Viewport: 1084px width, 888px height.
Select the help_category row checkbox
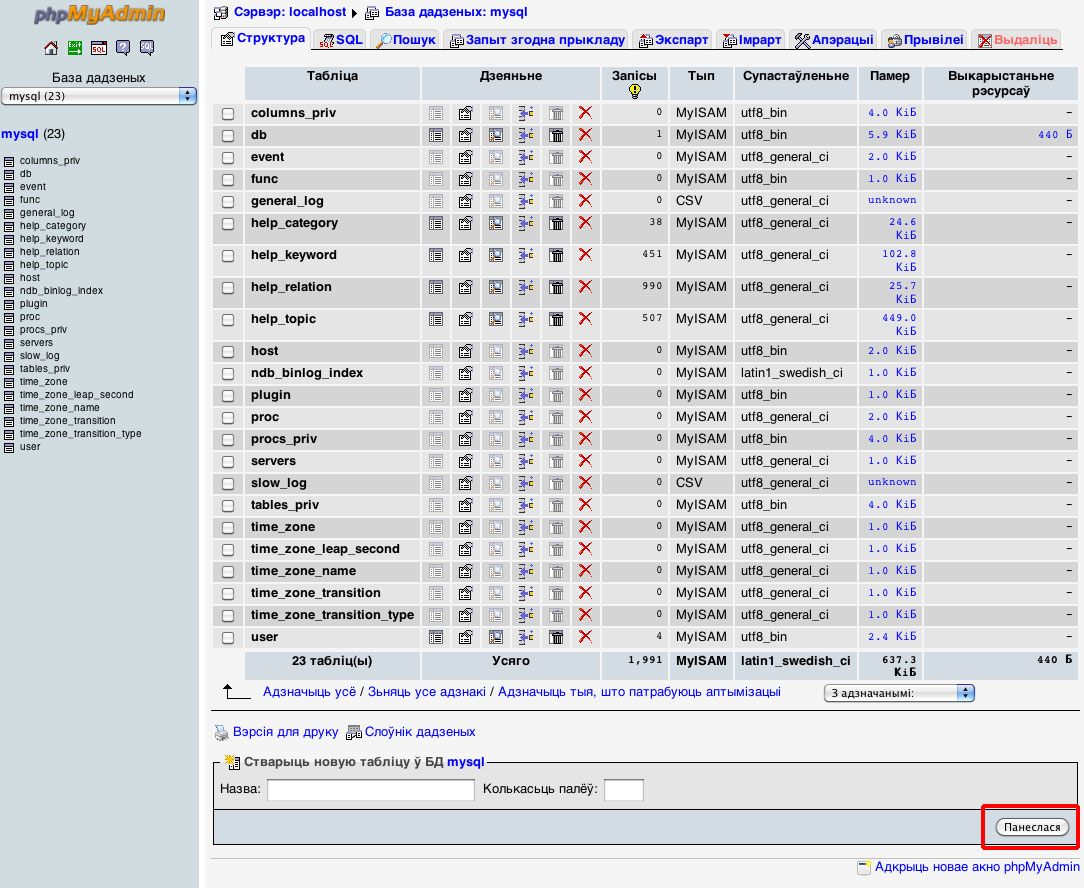tap(228, 224)
